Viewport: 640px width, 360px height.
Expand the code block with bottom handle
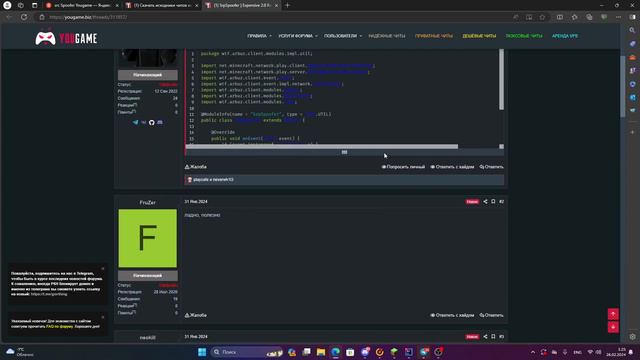tap(344, 152)
